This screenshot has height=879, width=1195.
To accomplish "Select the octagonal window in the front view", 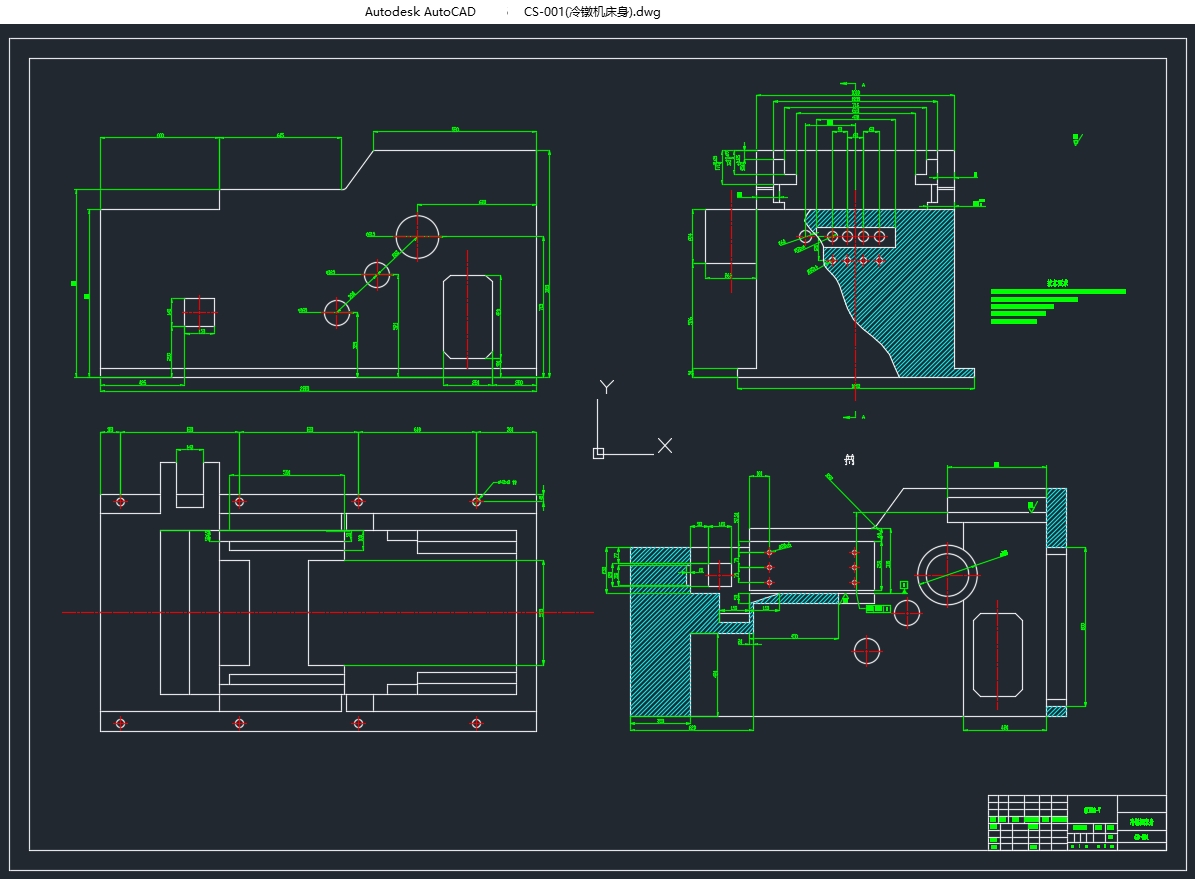I will [x=468, y=316].
